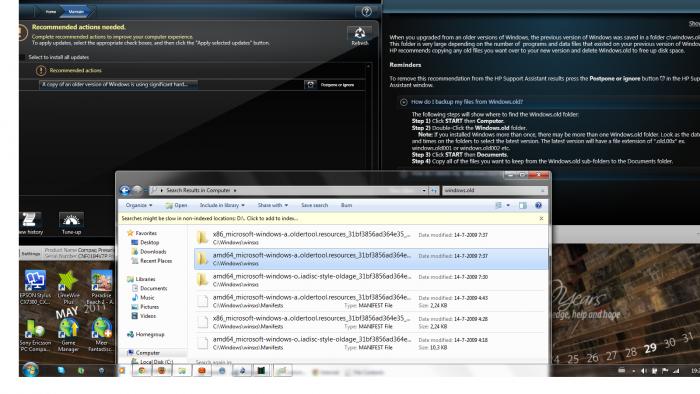The image size is (700, 394).
Task: Open the 'Include in library' dropdown
Action: (x=222, y=205)
